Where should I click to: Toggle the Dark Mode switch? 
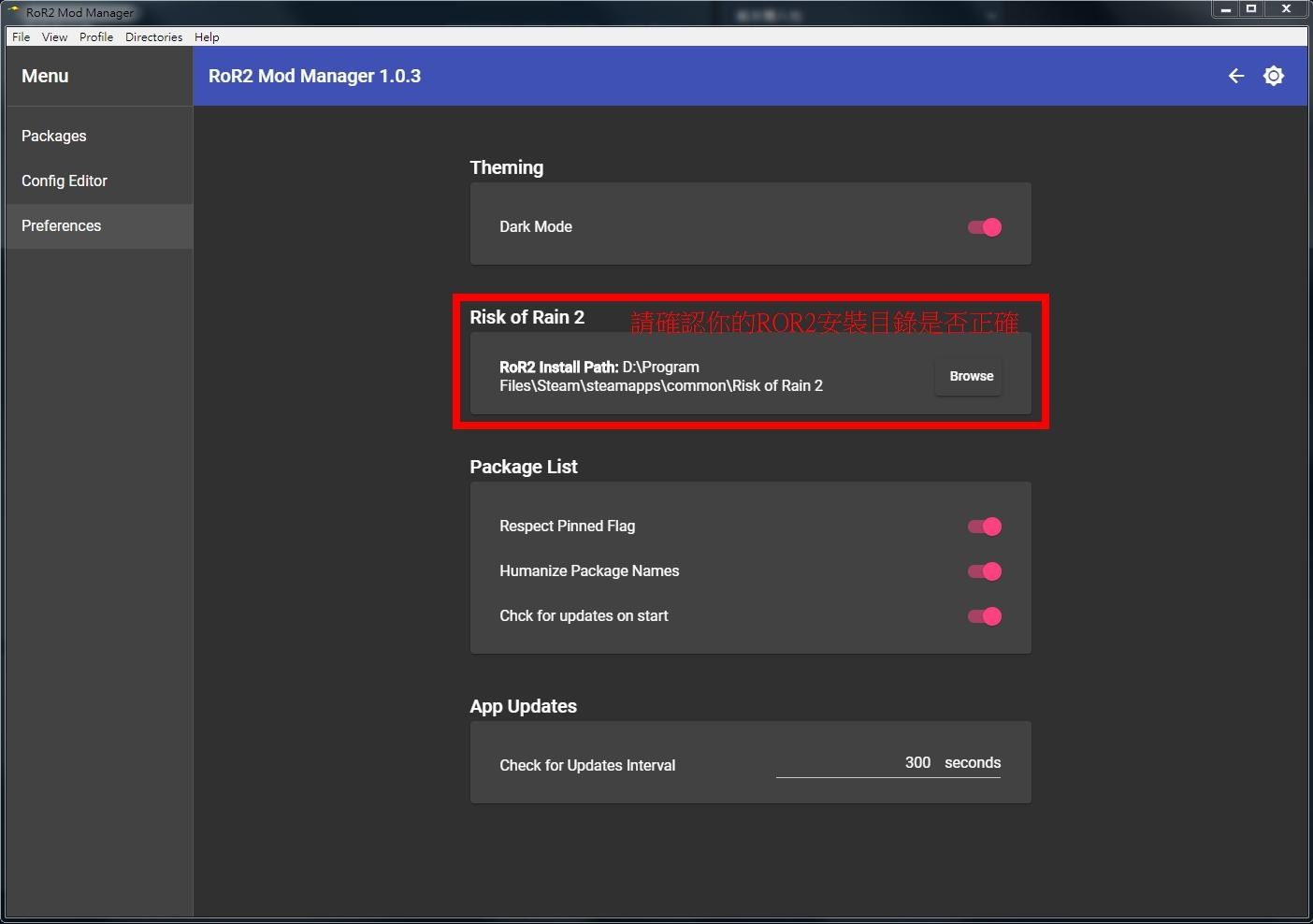point(985,227)
